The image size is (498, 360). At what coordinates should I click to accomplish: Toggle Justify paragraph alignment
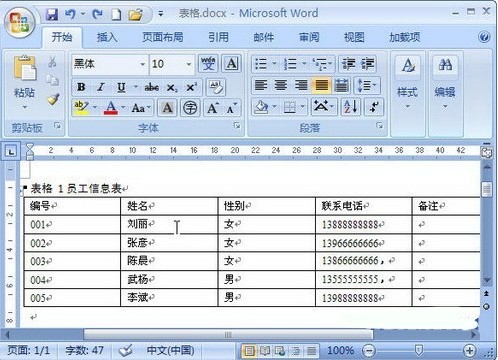[x=321, y=85]
